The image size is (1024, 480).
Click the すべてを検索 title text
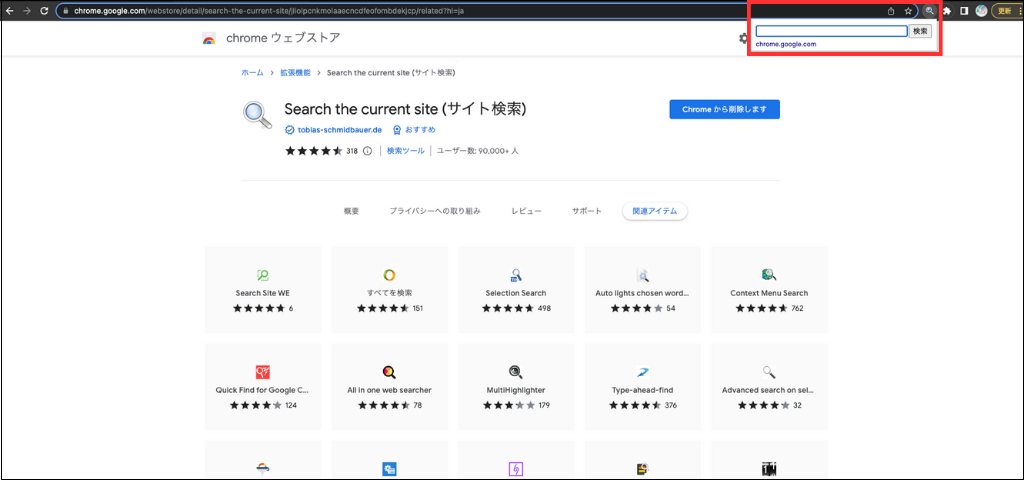(x=389, y=293)
